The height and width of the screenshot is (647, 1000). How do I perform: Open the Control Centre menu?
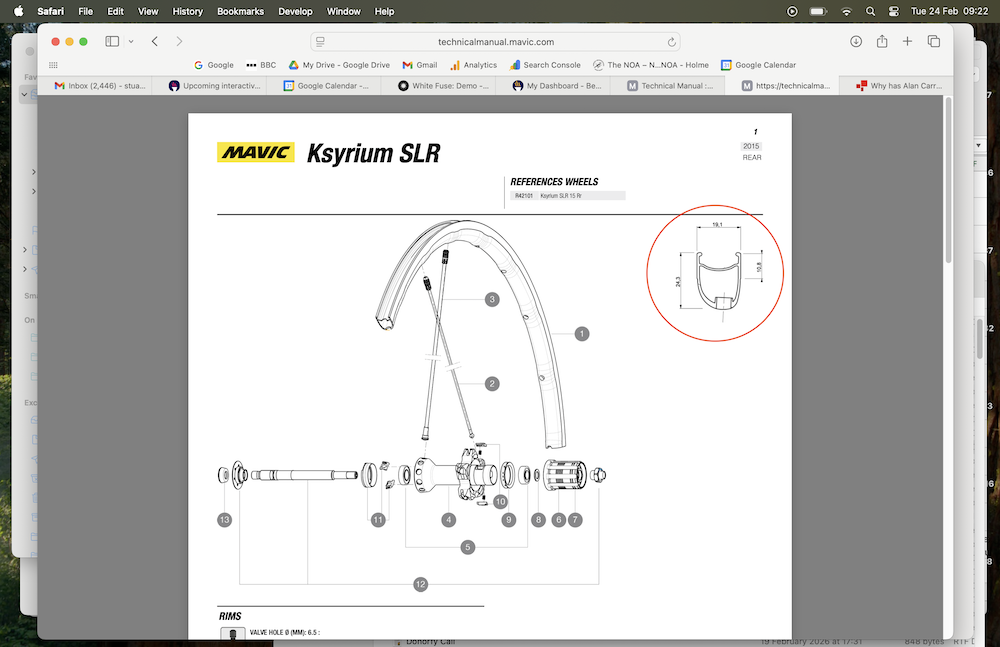coord(892,11)
